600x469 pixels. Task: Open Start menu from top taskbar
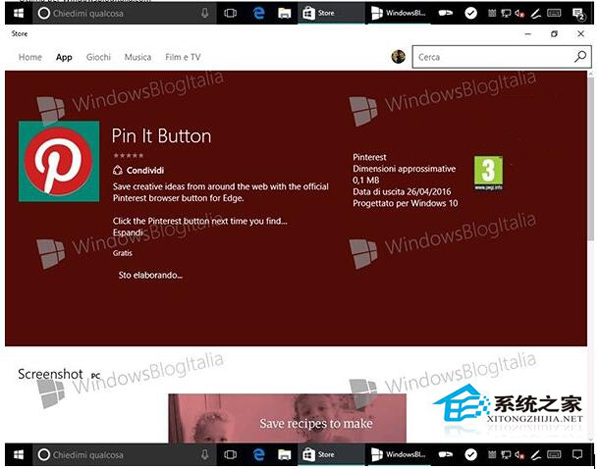tap(18, 13)
